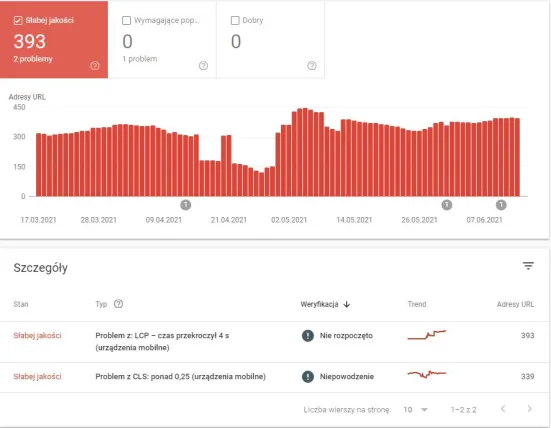Enable the Dobry checkbox
This screenshot has width=551, height=428.
235,20
